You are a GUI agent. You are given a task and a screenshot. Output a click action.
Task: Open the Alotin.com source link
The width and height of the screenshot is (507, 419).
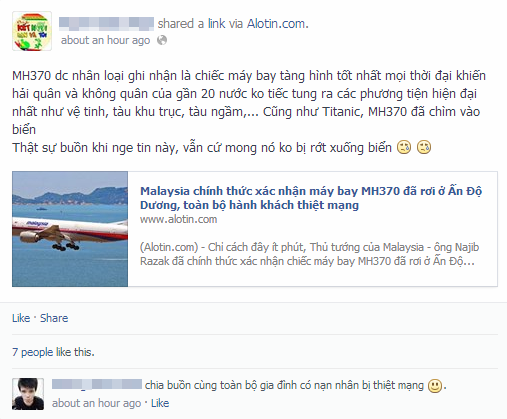(277, 24)
